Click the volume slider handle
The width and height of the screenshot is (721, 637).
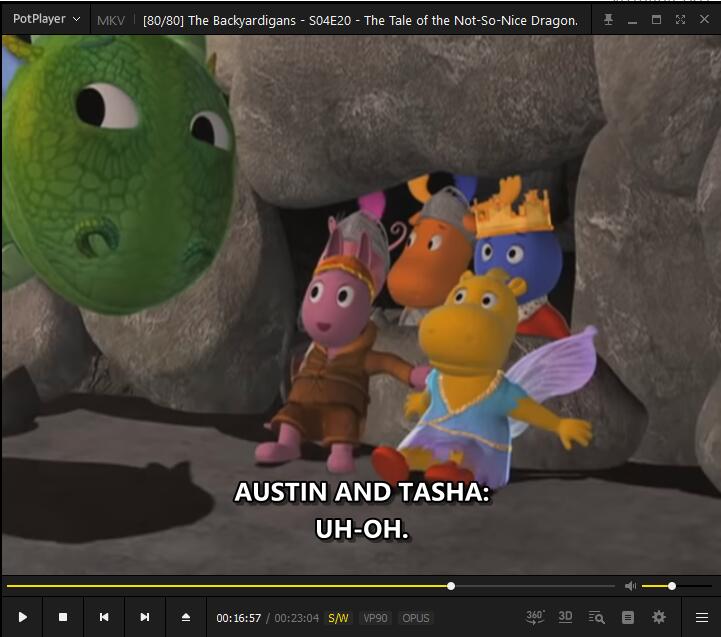click(x=672, y=586)
